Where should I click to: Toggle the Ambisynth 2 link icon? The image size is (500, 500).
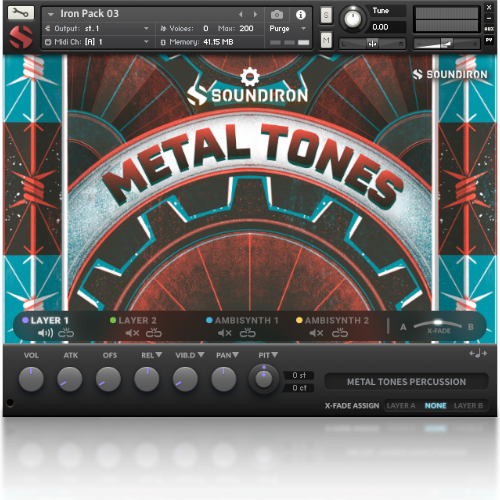point(340,333)
